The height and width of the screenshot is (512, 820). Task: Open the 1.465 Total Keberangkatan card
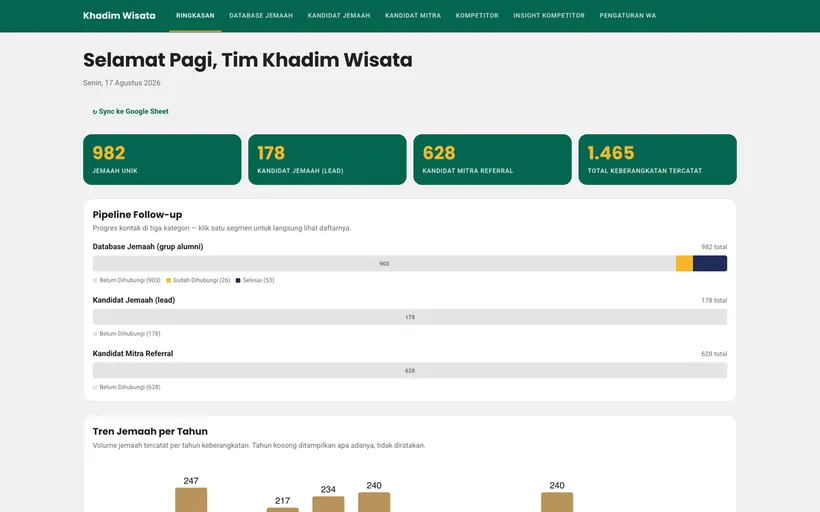point(657,160)
